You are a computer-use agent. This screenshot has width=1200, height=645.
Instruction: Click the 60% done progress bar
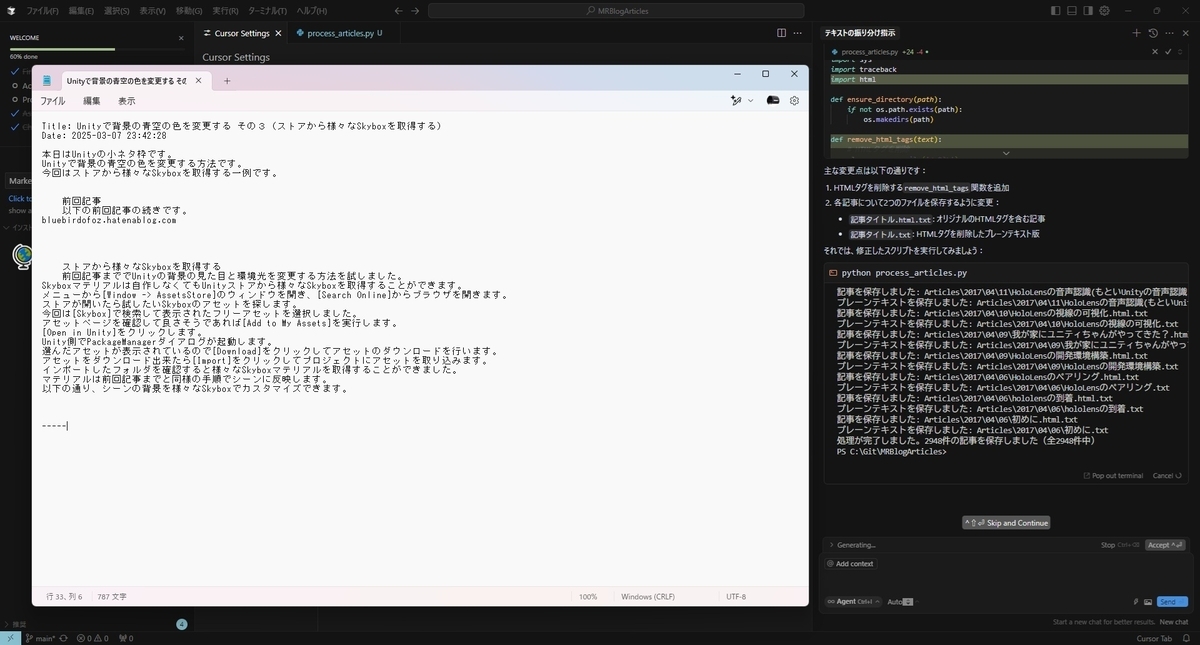(97, 48)
